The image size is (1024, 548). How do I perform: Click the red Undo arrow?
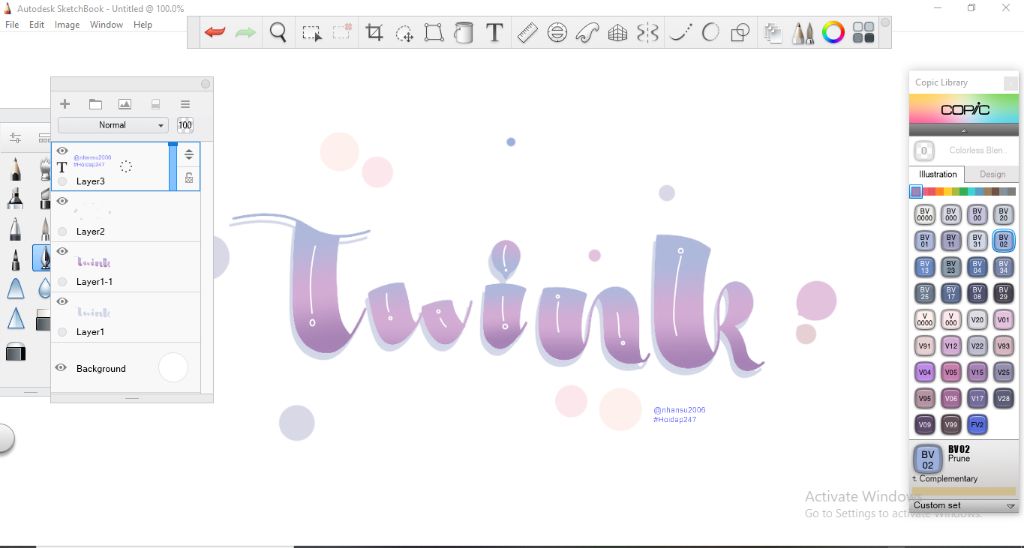tap(215, 32)
